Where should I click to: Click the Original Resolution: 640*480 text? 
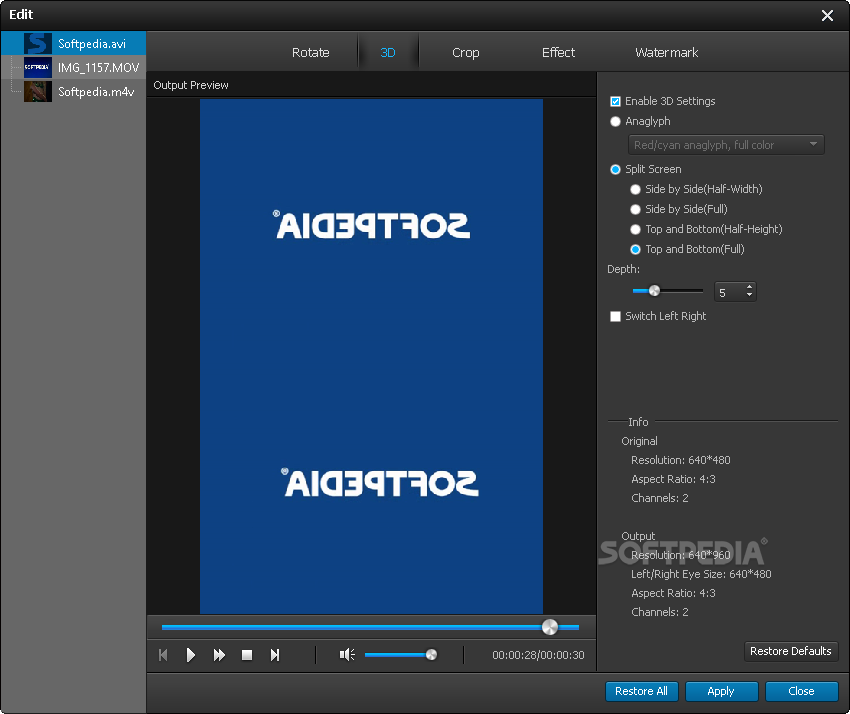pyautogui.click(x=680, y=460)
